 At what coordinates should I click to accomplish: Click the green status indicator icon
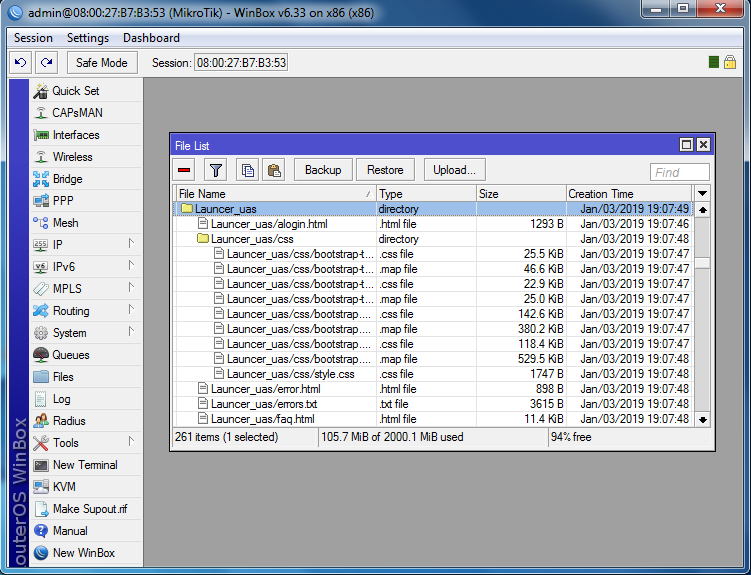pos(714,62)
